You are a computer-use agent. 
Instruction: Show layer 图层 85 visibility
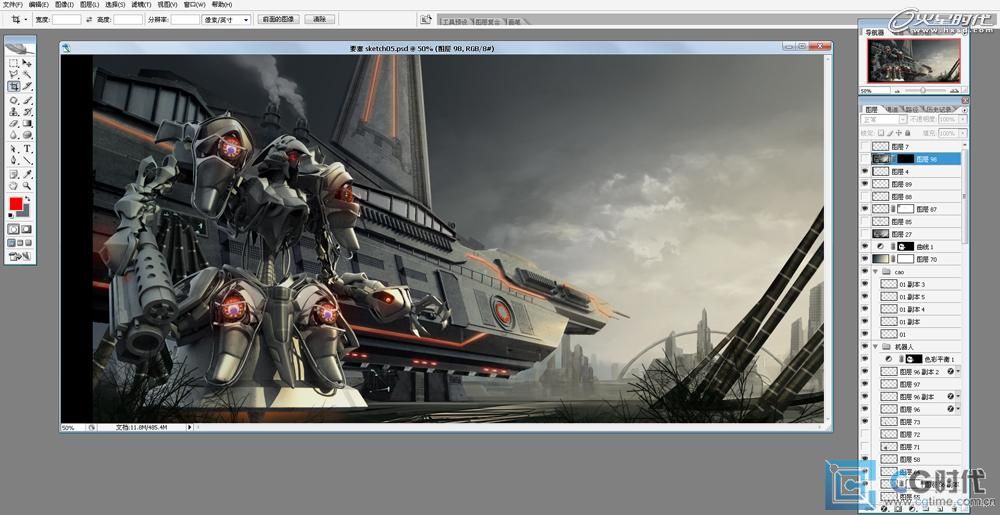pos(865,221)
